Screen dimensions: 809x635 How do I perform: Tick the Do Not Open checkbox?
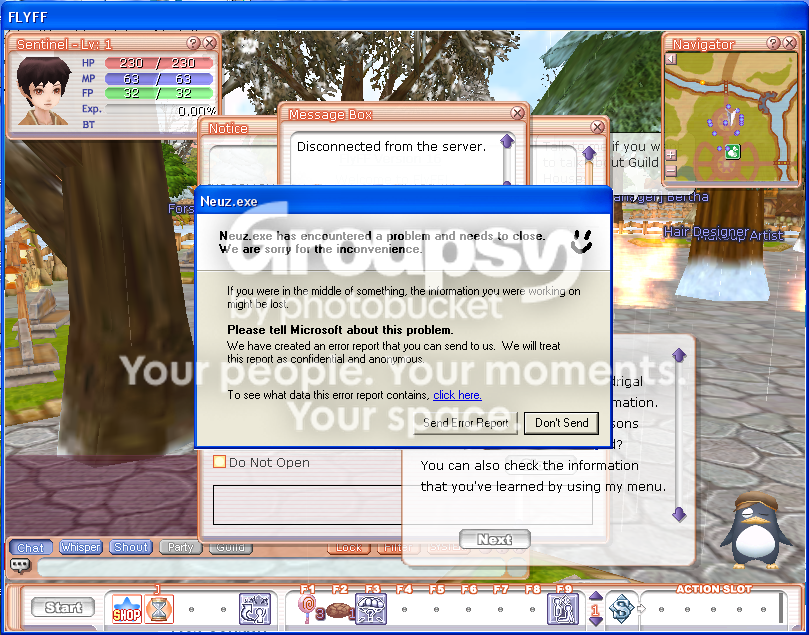pos(219,462)
